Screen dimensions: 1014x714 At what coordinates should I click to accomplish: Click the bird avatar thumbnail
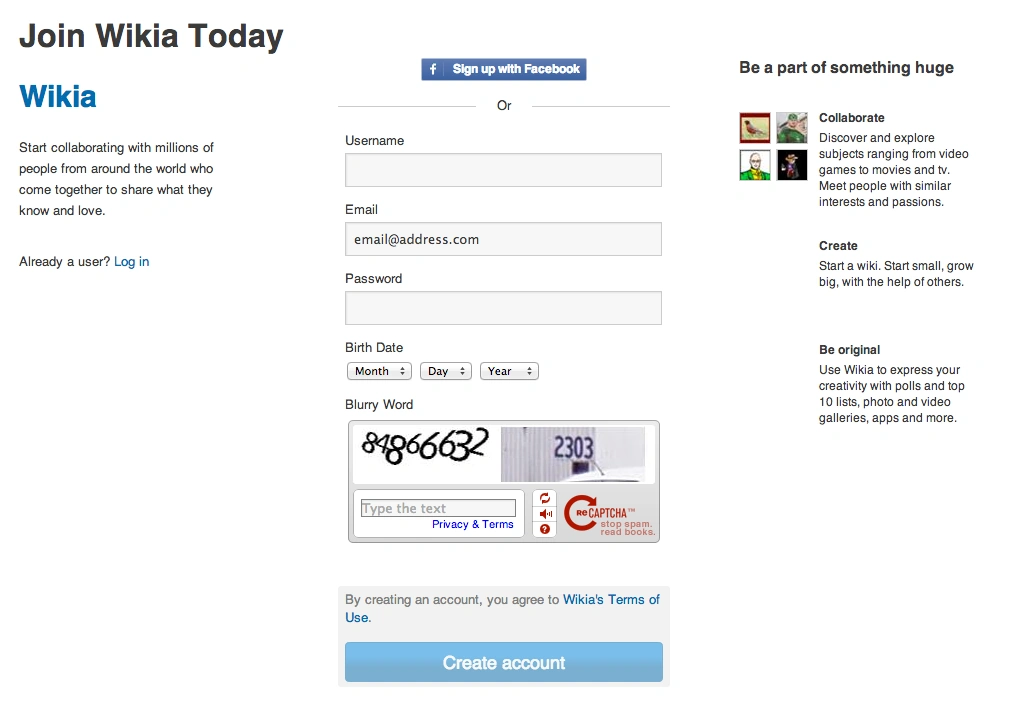(755, 128)
